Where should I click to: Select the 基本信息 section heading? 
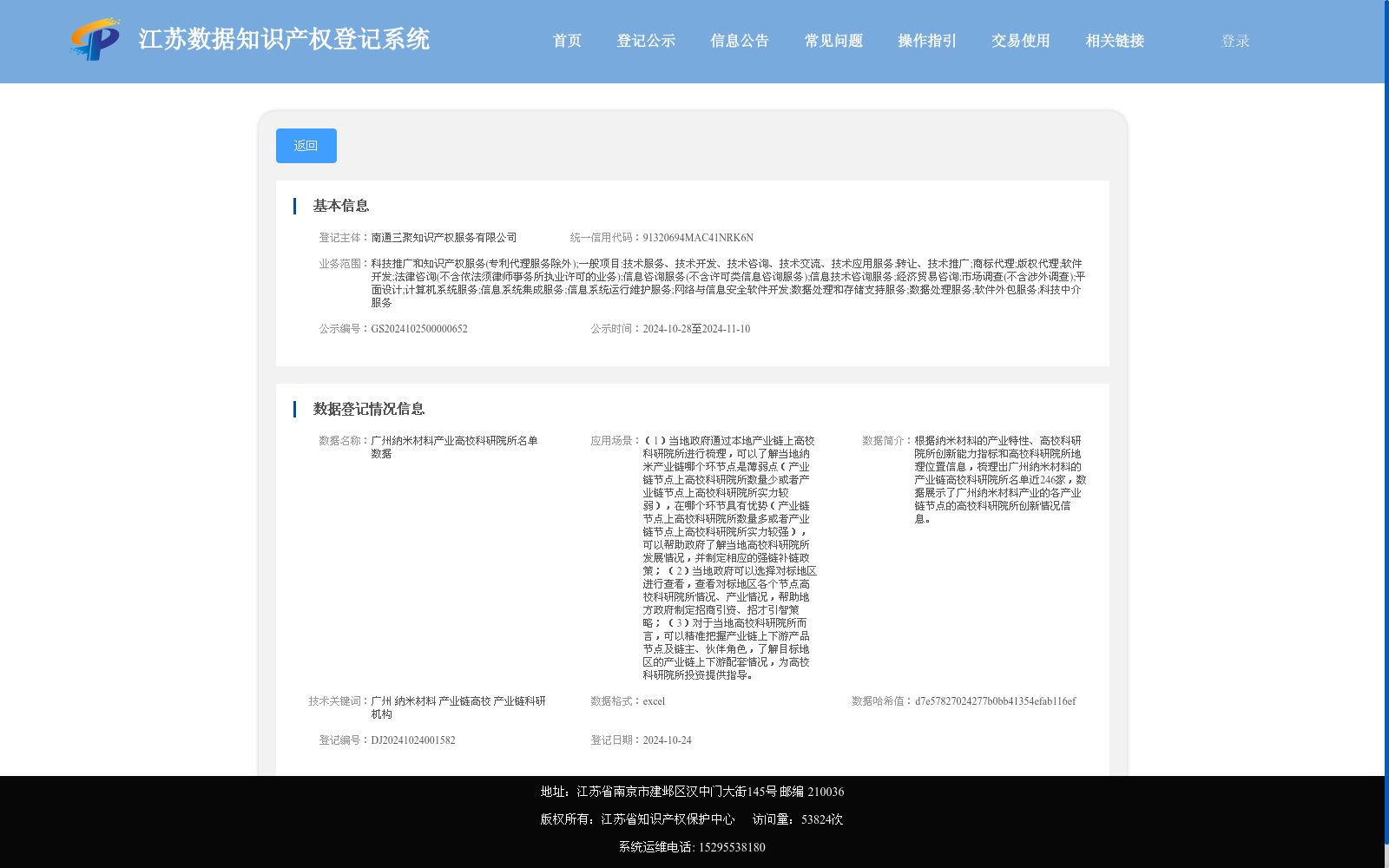coord(341,206)
